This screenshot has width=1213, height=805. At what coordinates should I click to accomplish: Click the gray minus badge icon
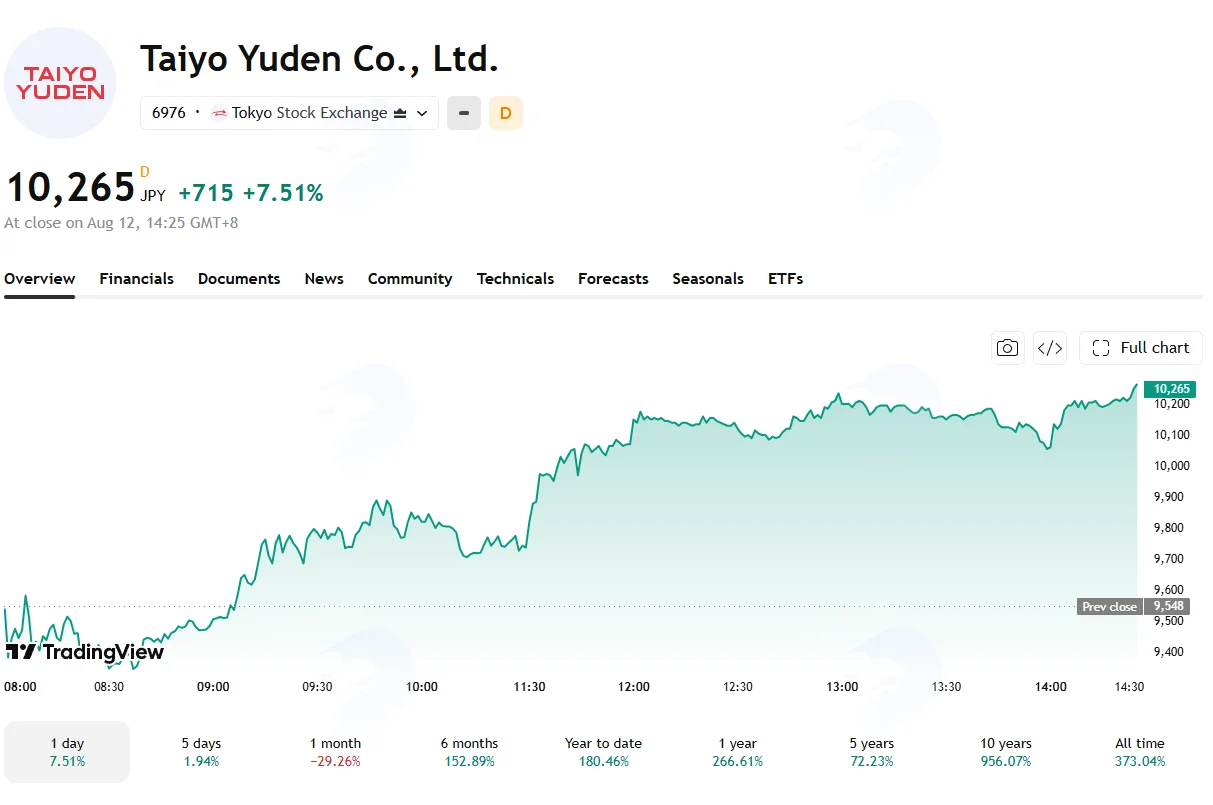point(463,113)
